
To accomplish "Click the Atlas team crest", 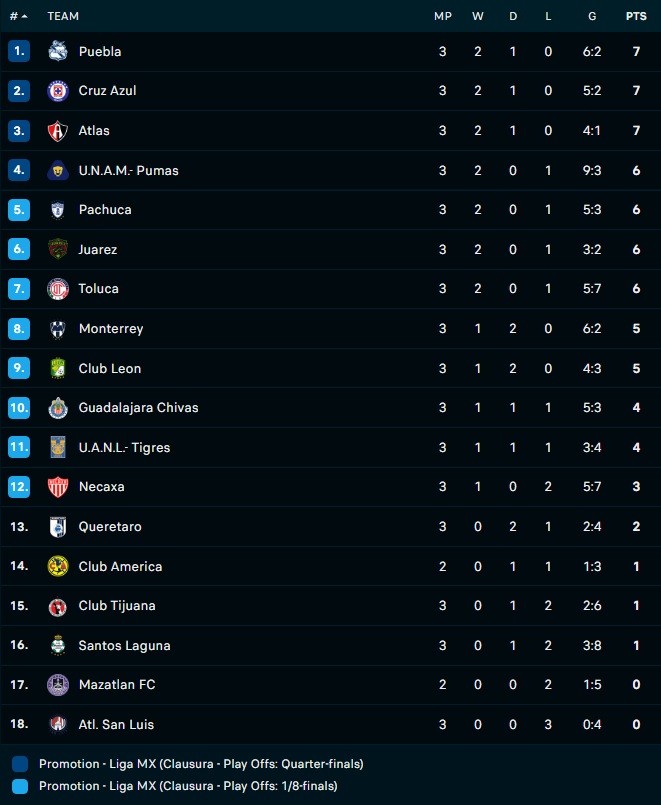I will click(x=57, y=131).
